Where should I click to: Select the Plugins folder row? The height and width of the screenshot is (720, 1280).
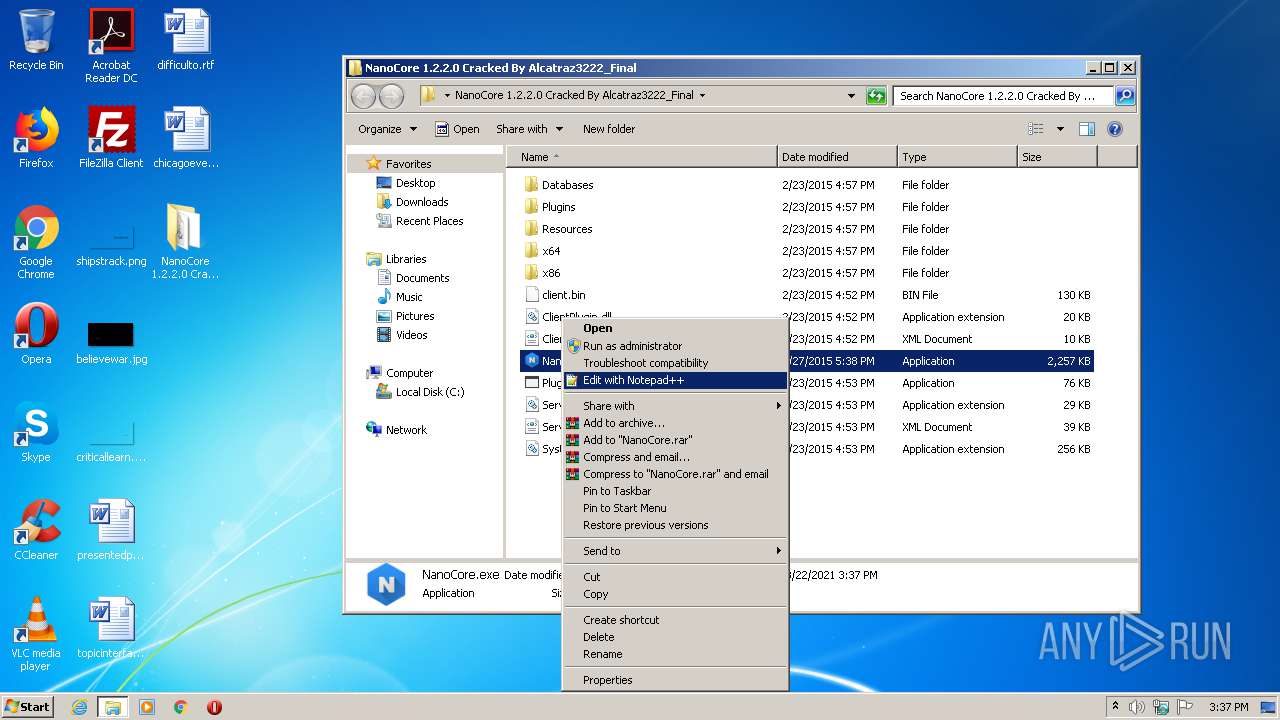808,207
